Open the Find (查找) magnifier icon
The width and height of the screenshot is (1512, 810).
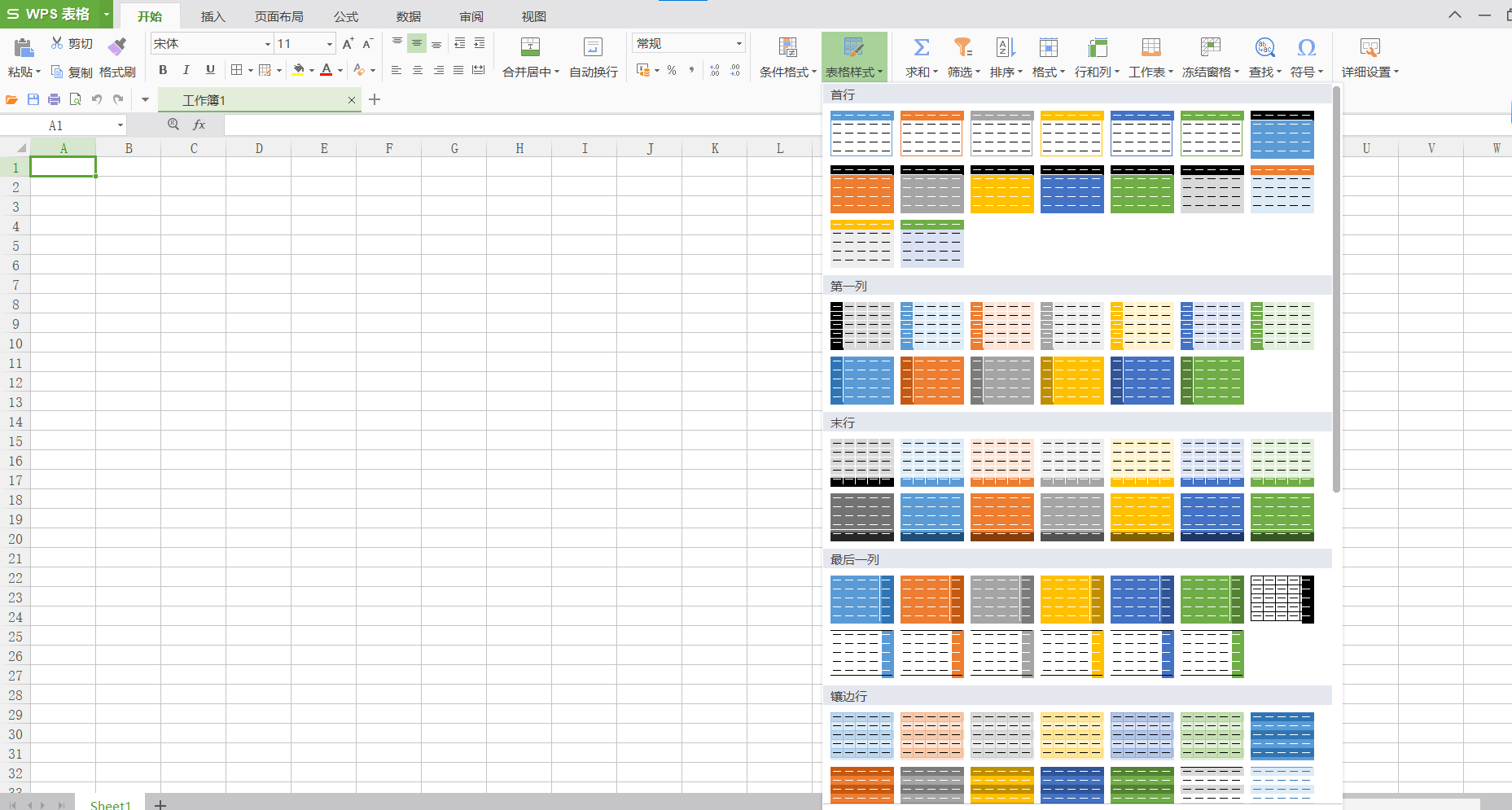click(x=1264, y=48)
